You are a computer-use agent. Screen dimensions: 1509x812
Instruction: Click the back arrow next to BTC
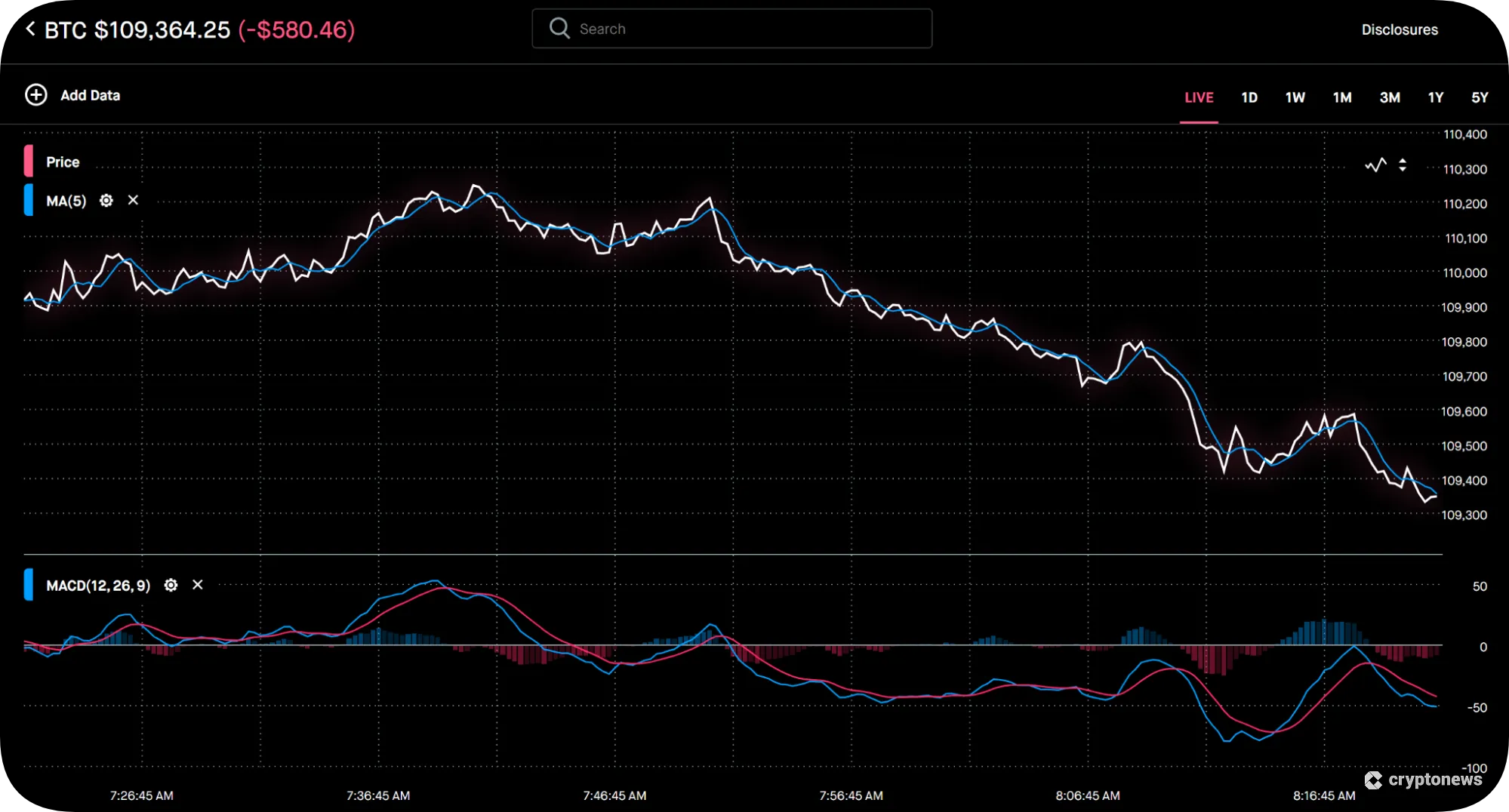[x=29, y=29]
